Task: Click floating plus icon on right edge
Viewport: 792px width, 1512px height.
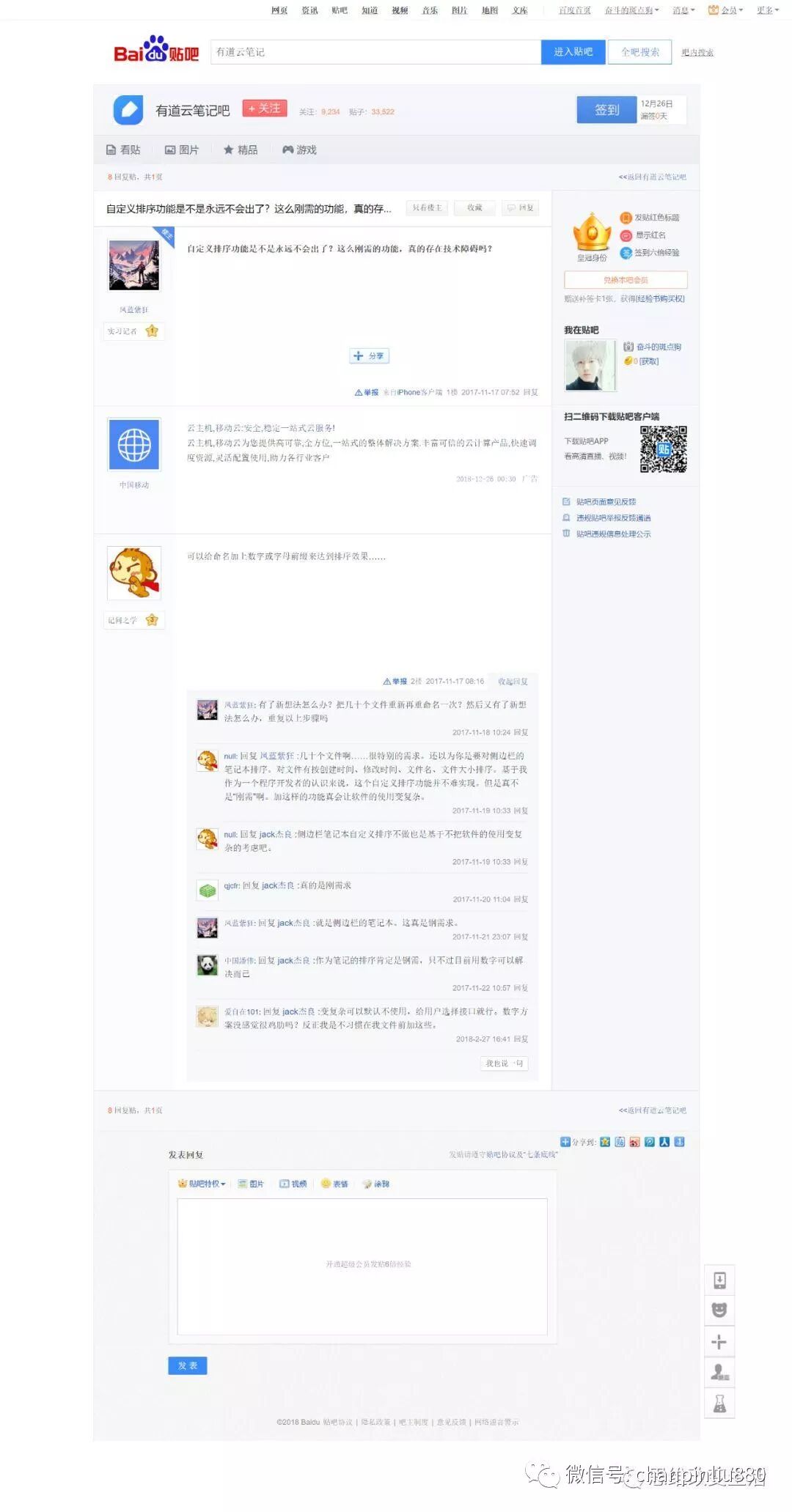Action: [719, 1342]
